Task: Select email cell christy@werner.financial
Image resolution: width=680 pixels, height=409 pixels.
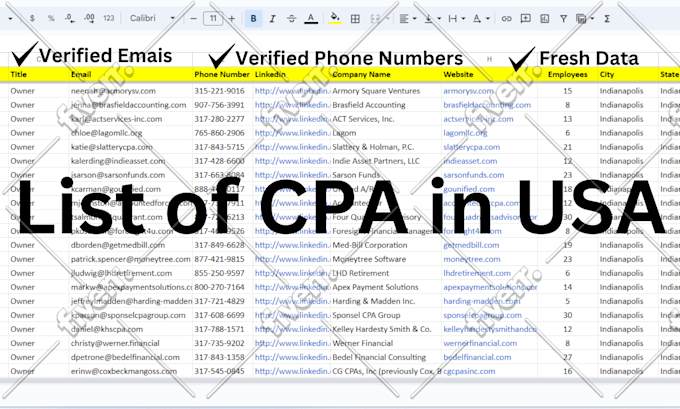Action: 131,343
